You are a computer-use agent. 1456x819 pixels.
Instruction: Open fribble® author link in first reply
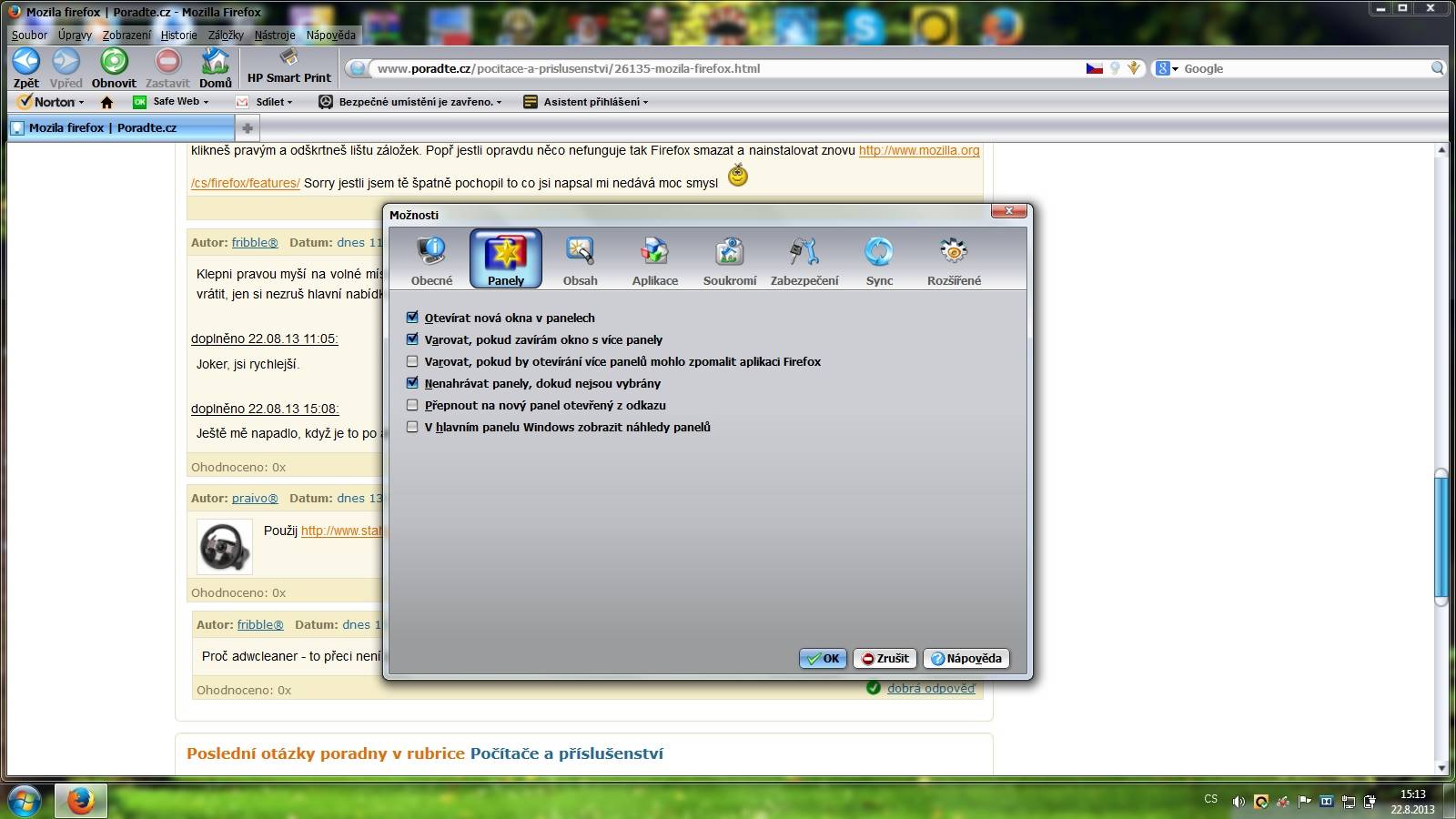(255, 242)
